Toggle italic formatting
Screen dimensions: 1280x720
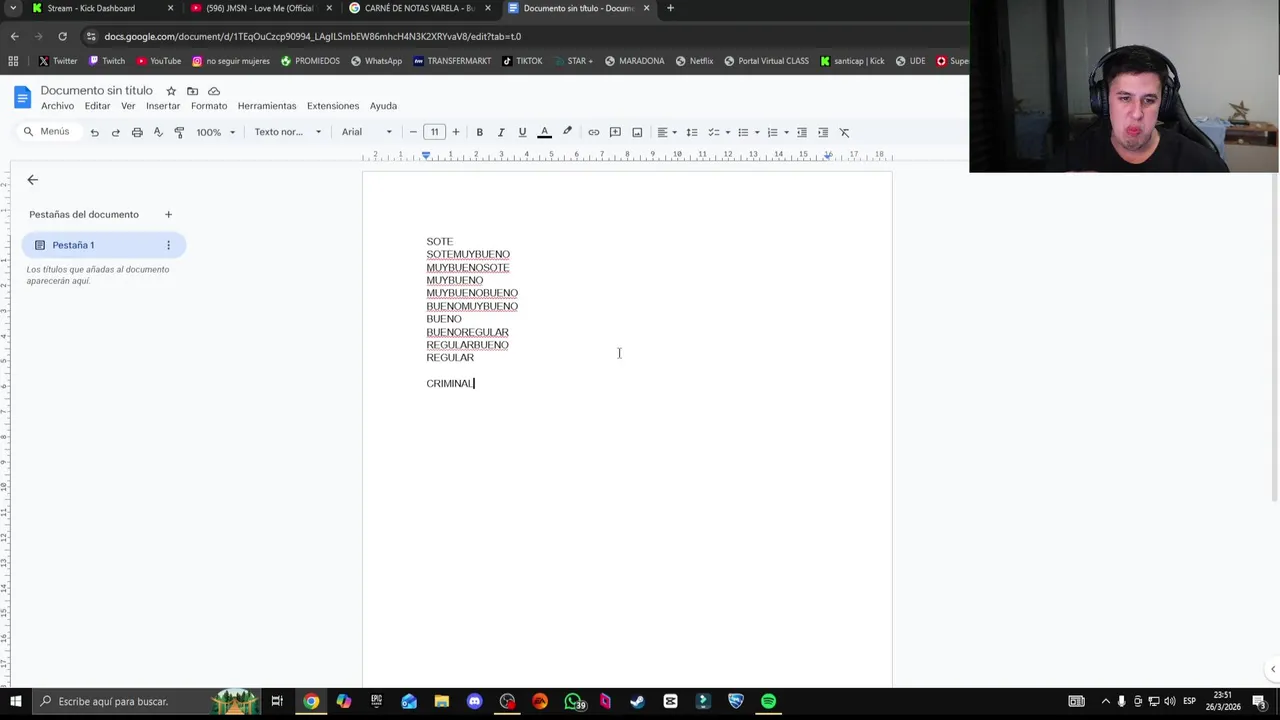[x=501, y=132]
